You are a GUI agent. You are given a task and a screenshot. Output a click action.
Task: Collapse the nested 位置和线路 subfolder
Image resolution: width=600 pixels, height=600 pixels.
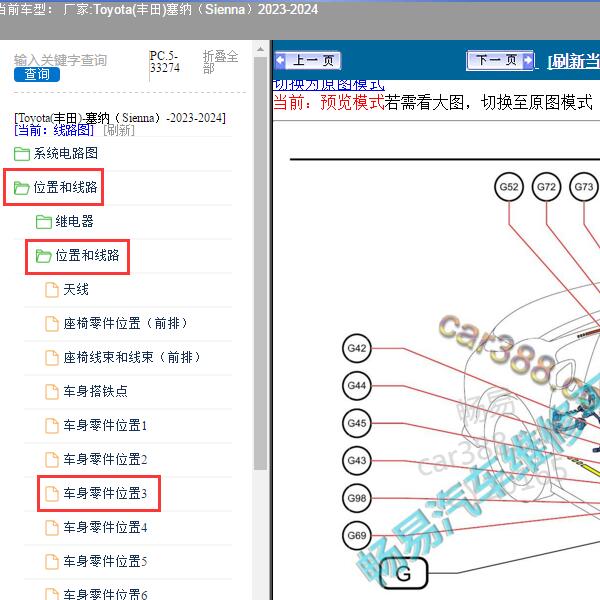[88, 255]
